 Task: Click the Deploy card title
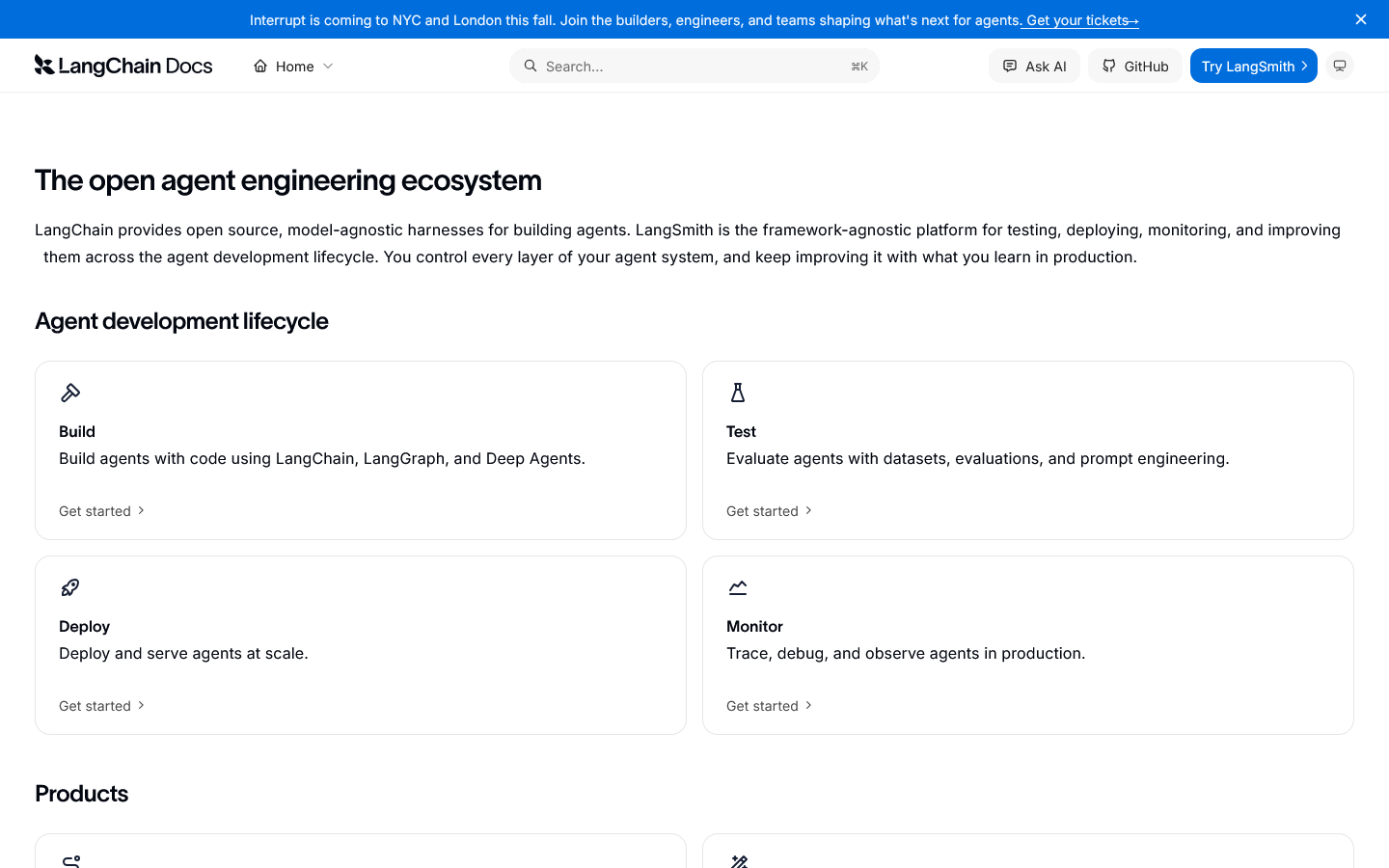(84, 626)
